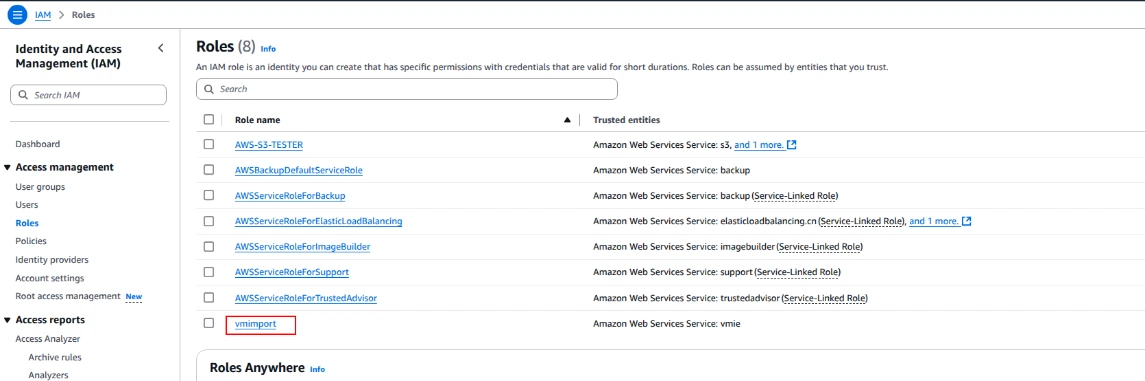Click Service-Linked Role on ImageBuilder row
This screenshot has height=381, width=1145.
click(819, 247)
